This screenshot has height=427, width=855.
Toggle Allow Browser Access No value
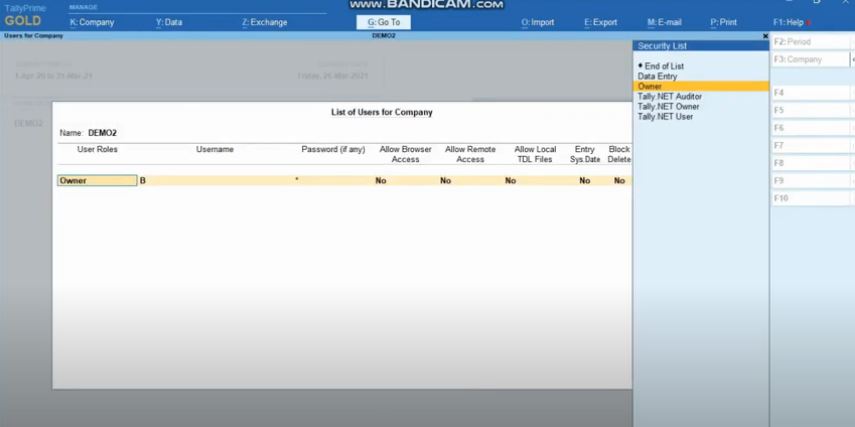(x=380, y=181)
